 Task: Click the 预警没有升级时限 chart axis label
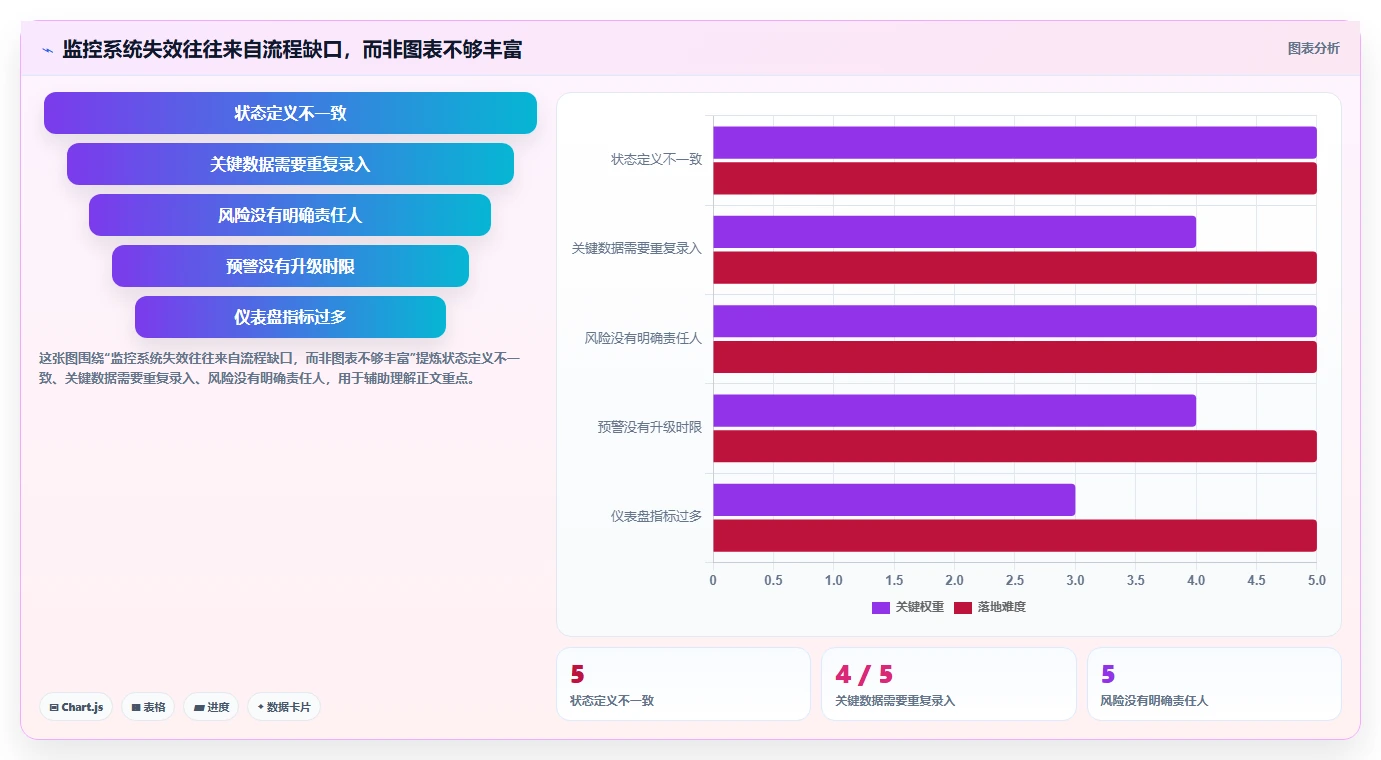(x=650, y=427)
